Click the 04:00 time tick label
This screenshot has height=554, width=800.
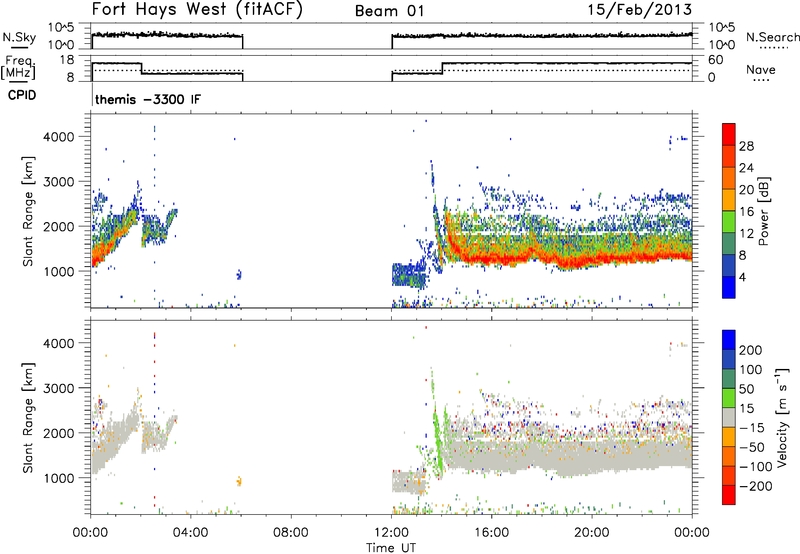click(x=190, y=533)
